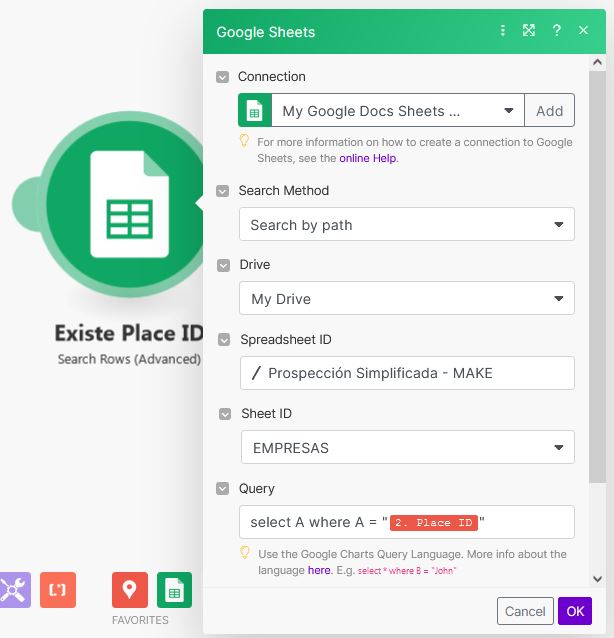Toggle the Query field checkbox
Screen dimensions: 614x638
click(x=223, y=489)
